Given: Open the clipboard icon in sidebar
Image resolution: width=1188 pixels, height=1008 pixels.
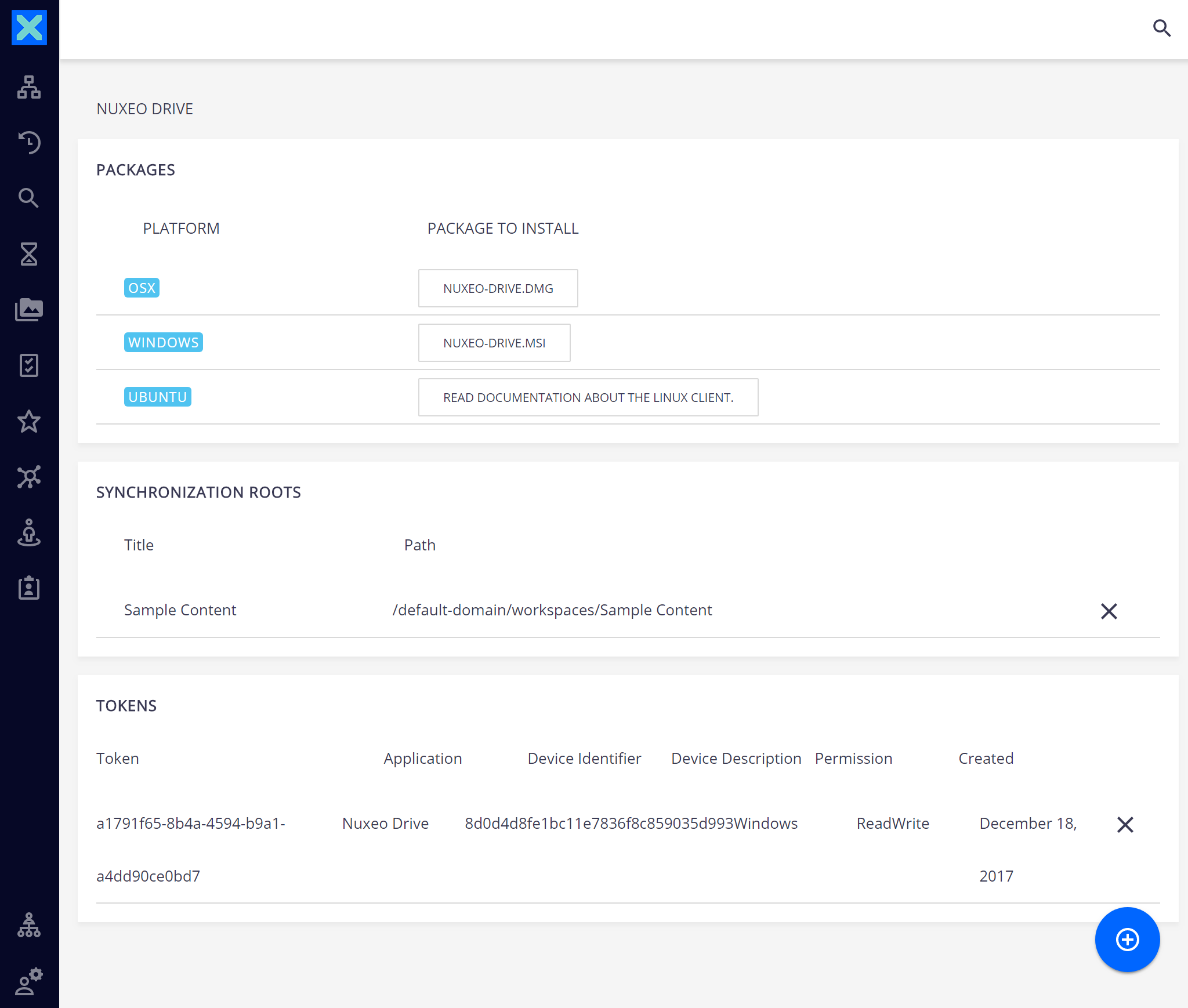Looking at the screenshot, I should (x=29, y=588).
